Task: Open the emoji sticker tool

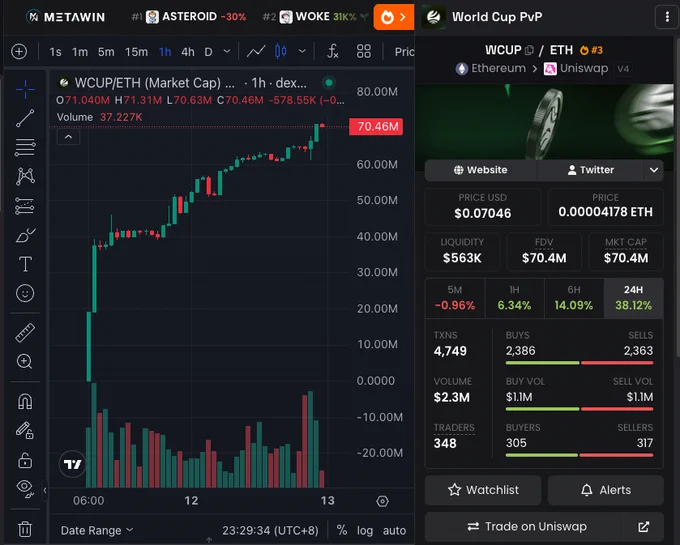Action: click(x=25, y=294)
